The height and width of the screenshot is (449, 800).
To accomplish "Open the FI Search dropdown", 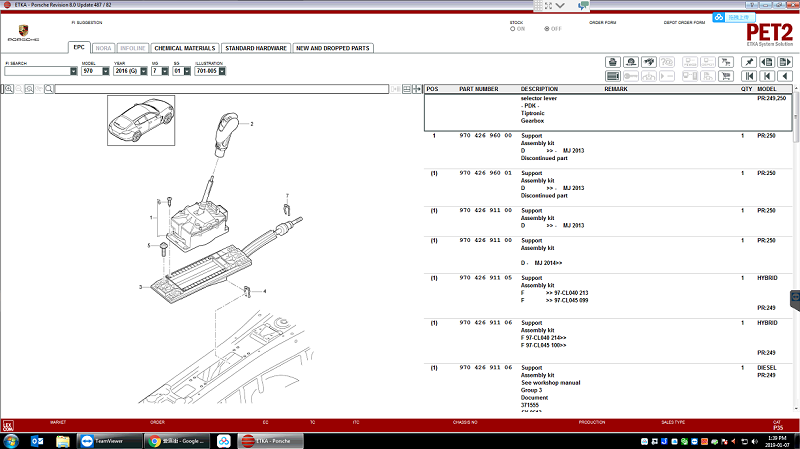I will coord(73,71).
